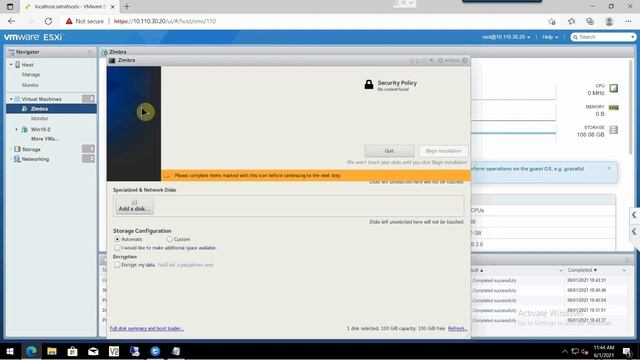Image resolution: width=640 pixels, height=360 pixels.
Task: Click the Refresh link in disk summary
Action: pyautogui.click(x=457, y=329)
